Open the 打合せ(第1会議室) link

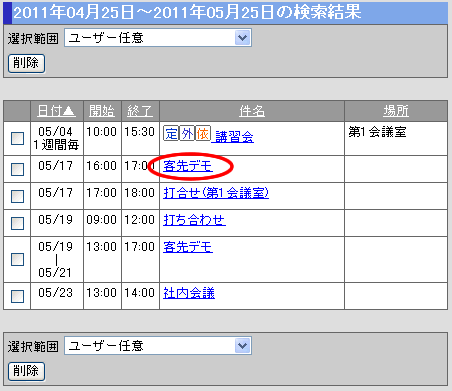(216, 193)
